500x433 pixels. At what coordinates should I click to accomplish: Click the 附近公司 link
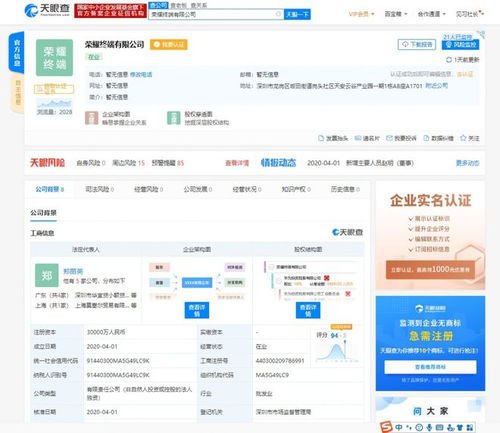[437, 86]
